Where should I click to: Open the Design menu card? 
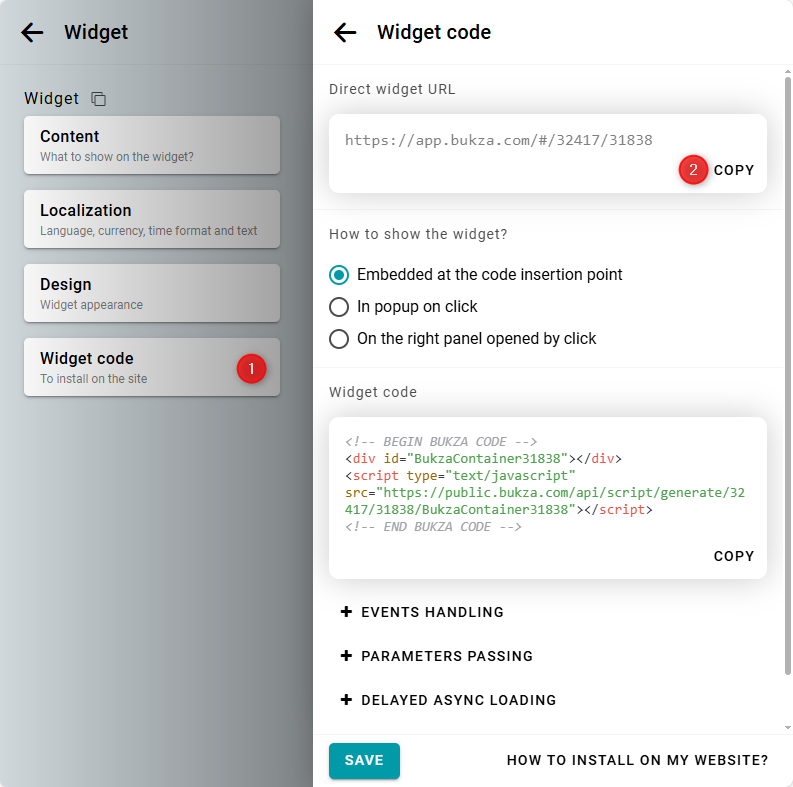pos(152,293)
